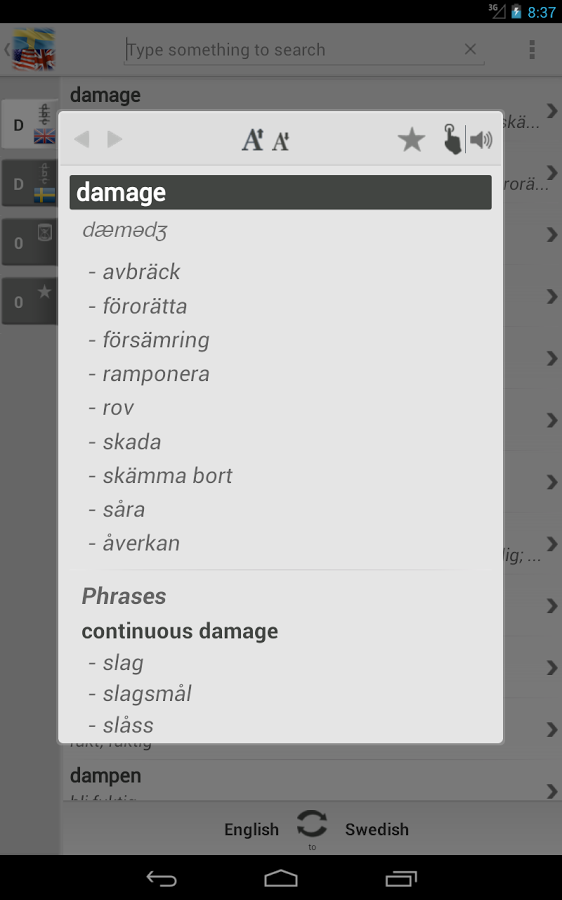
Task: Clear the search field with the X icon
Action: [470, 49]
